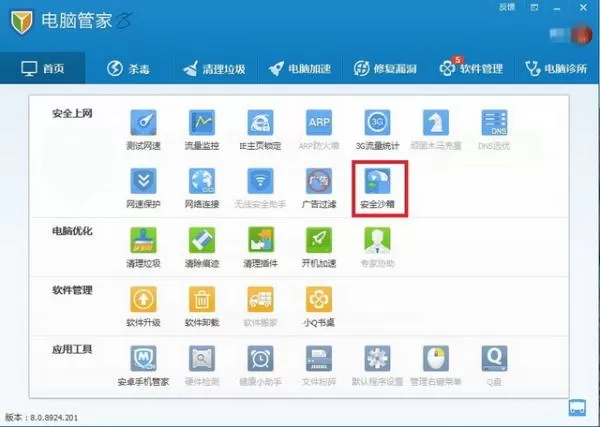Viewport: 600px width, 427px height.
Task: Open the ARP防火墙 tool
Action: pos(319,123)
